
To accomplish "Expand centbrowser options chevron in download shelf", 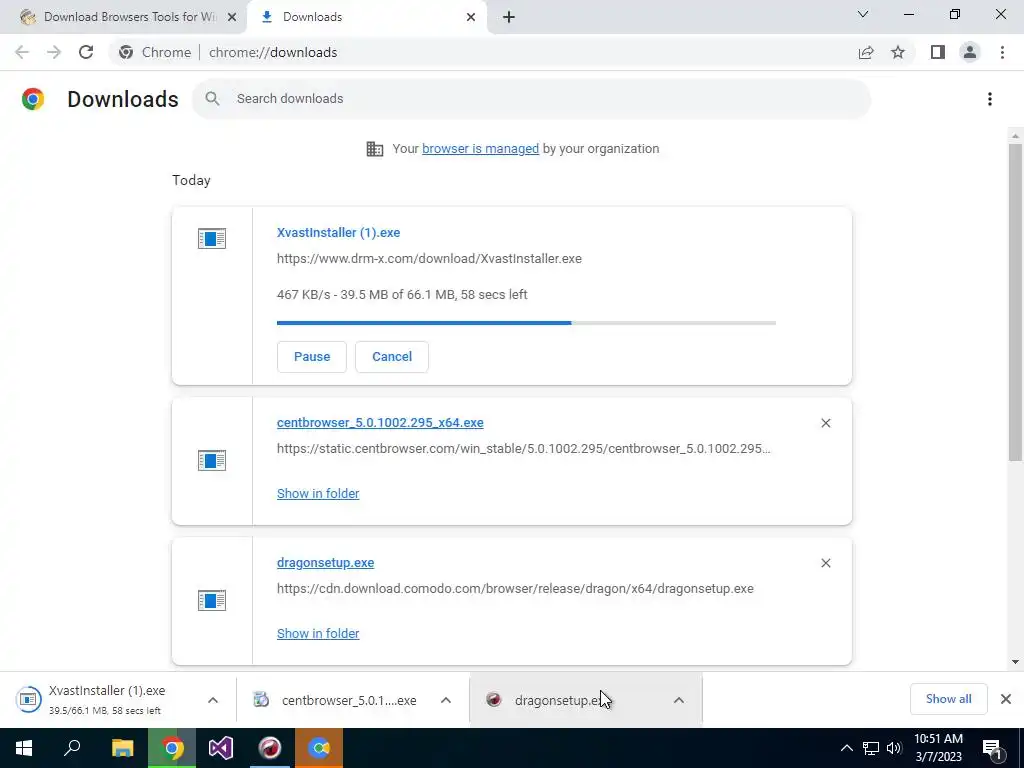I will 446,700.
